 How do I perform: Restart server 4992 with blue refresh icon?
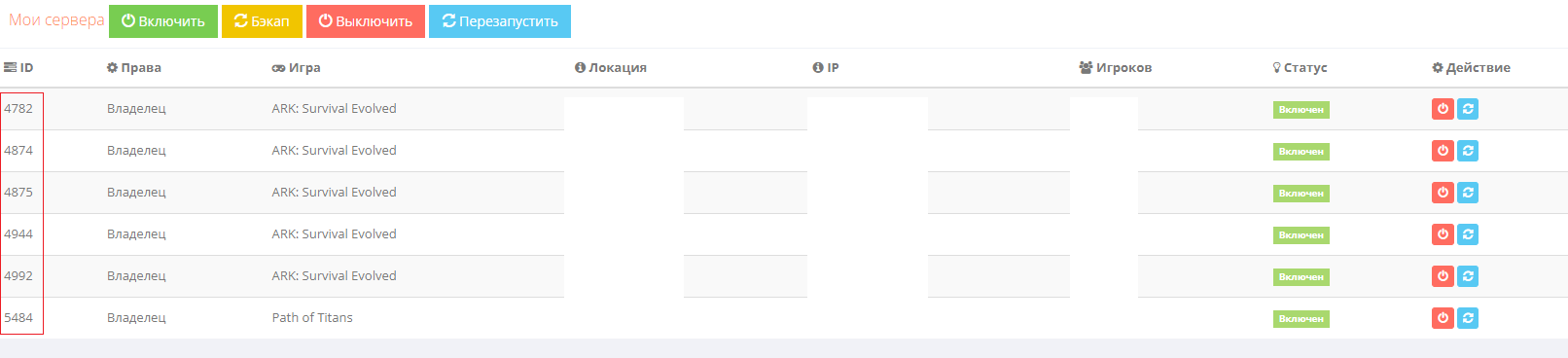tap(1468, 276)
